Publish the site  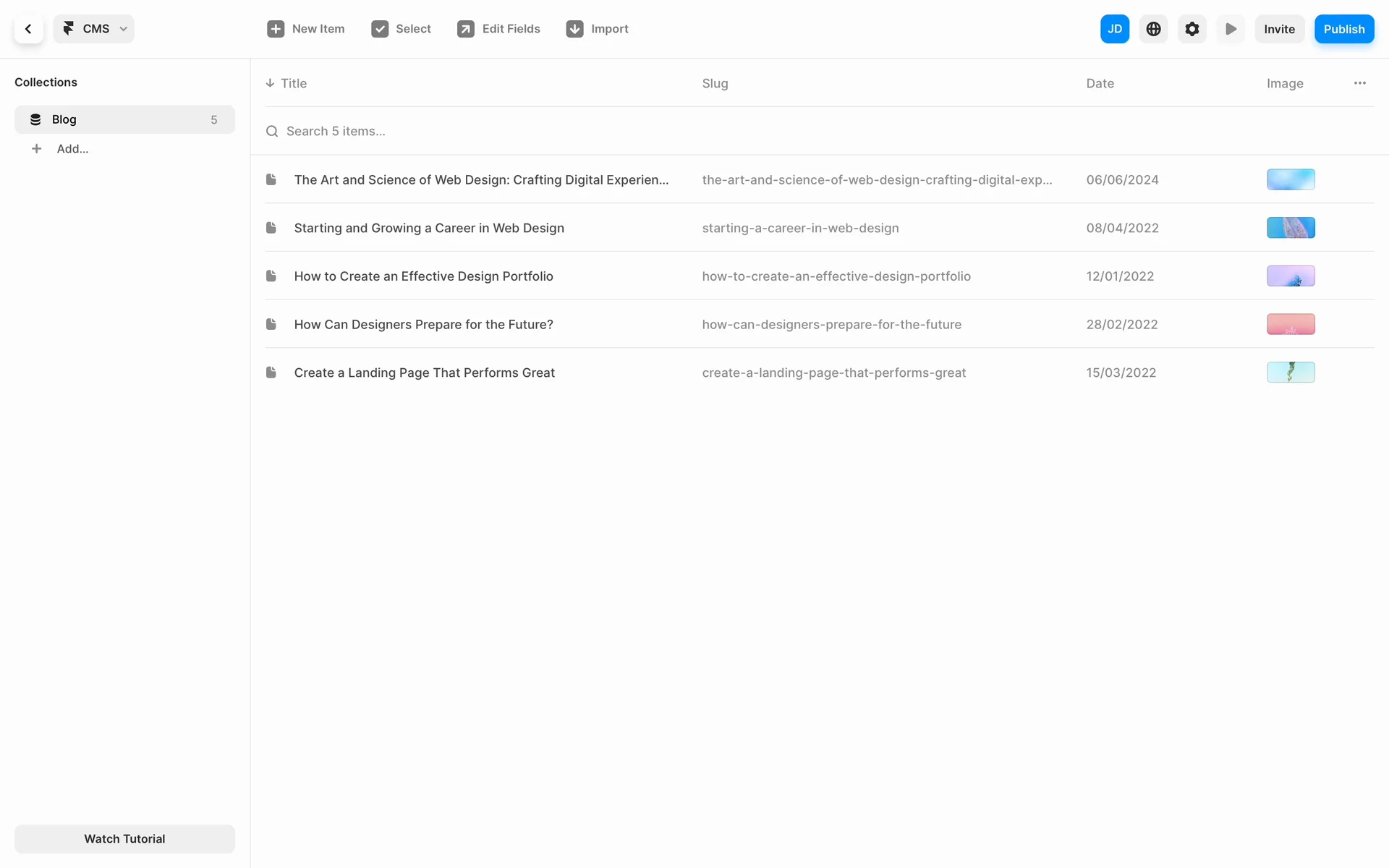pyautogui.click(x=1343, y=29)
